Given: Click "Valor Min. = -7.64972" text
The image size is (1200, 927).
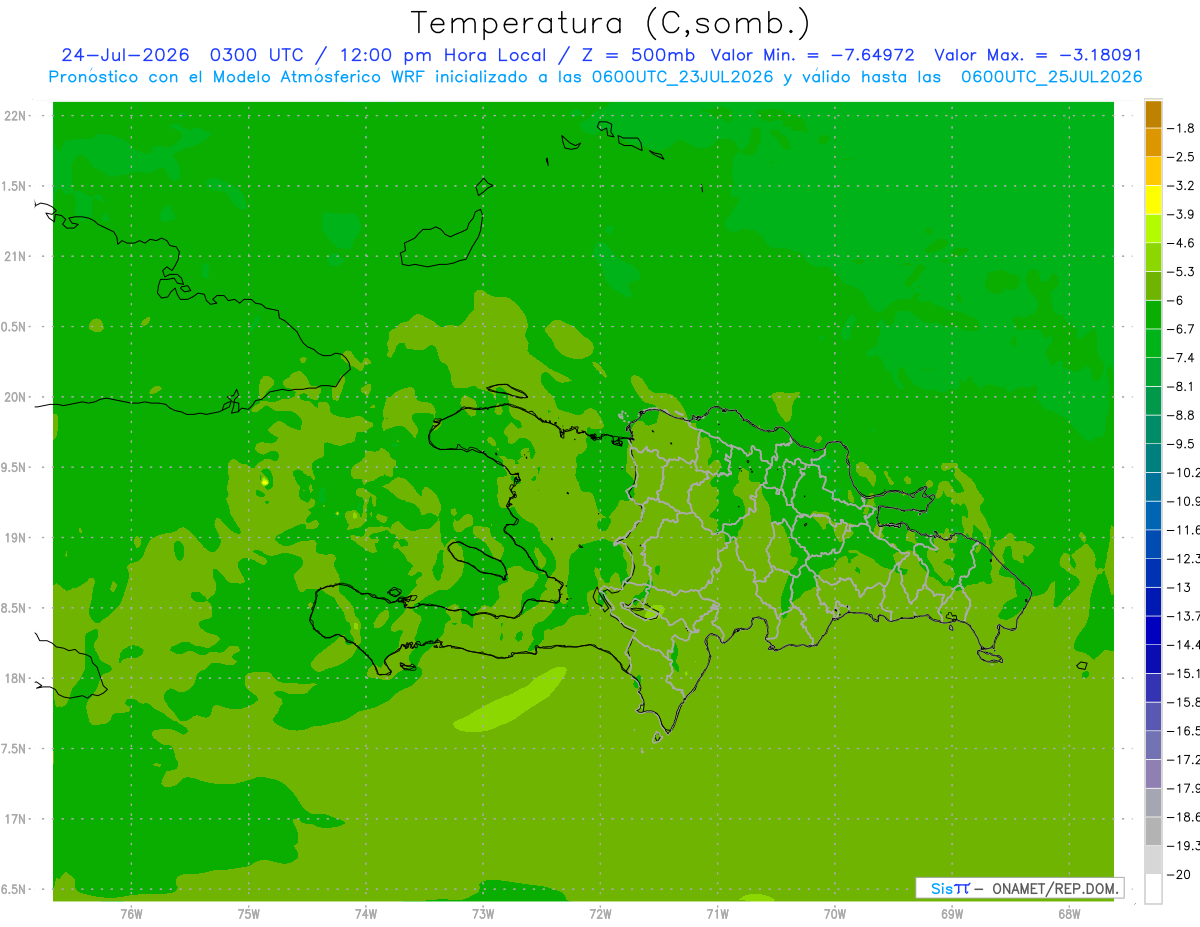Looking at the screenshot, I should coord(812,55).
